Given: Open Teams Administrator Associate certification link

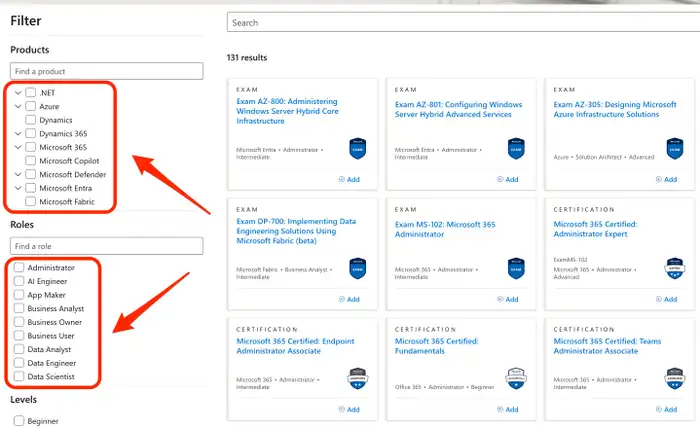Looking at the screenshot, I should click(x=607, y=346).
